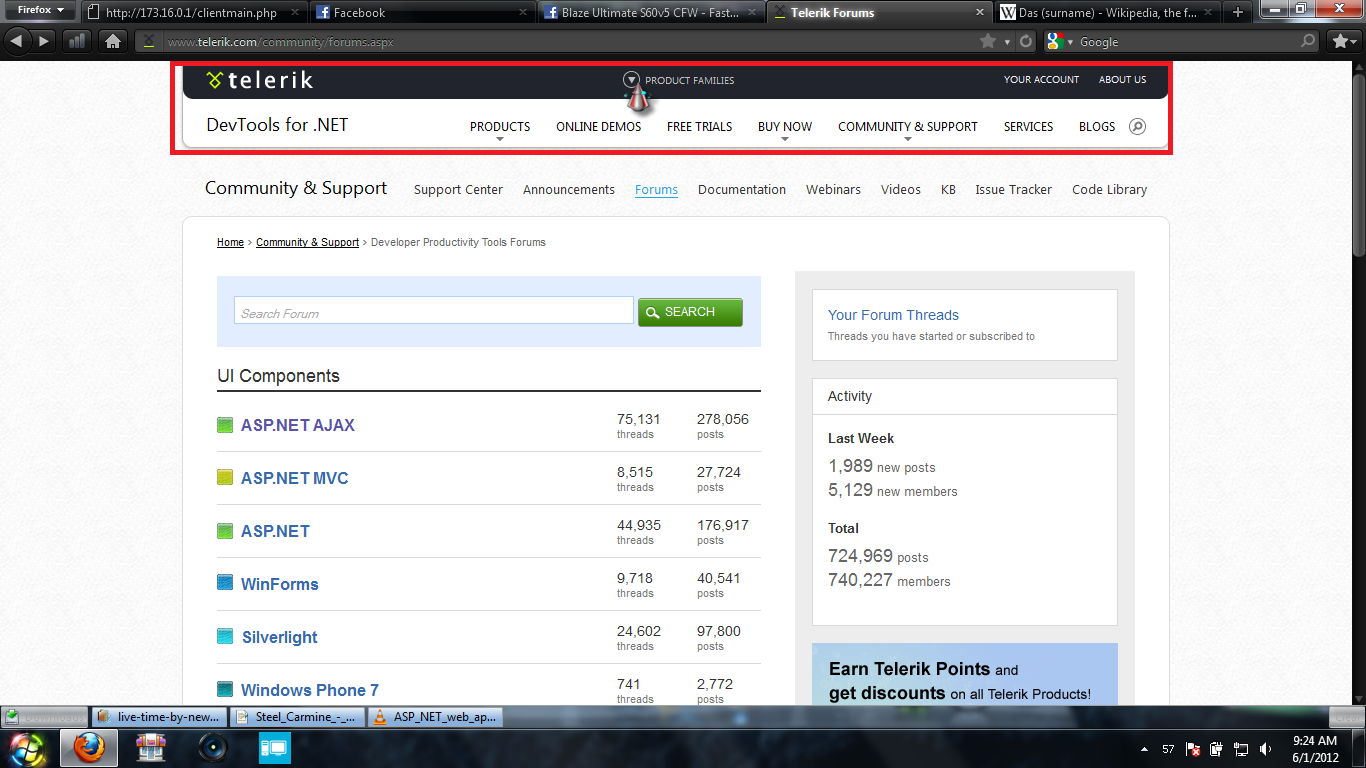This screenshot has width=1366, height=768.
Task: Open the Windows Start orb
Action: pyautogui.click(x=27, y=748)
